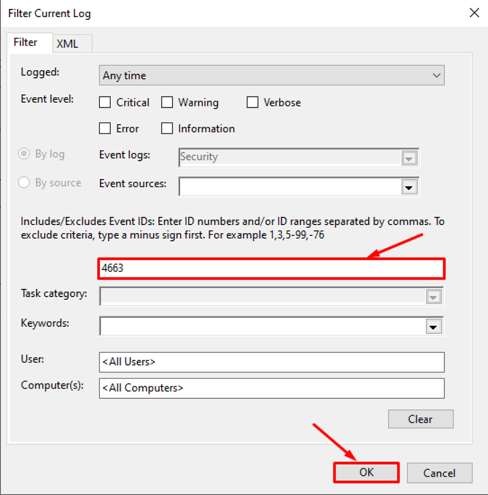Viewport: 488px width, 495px height.
Task: Click the OK button
Action: coord(366,472)
